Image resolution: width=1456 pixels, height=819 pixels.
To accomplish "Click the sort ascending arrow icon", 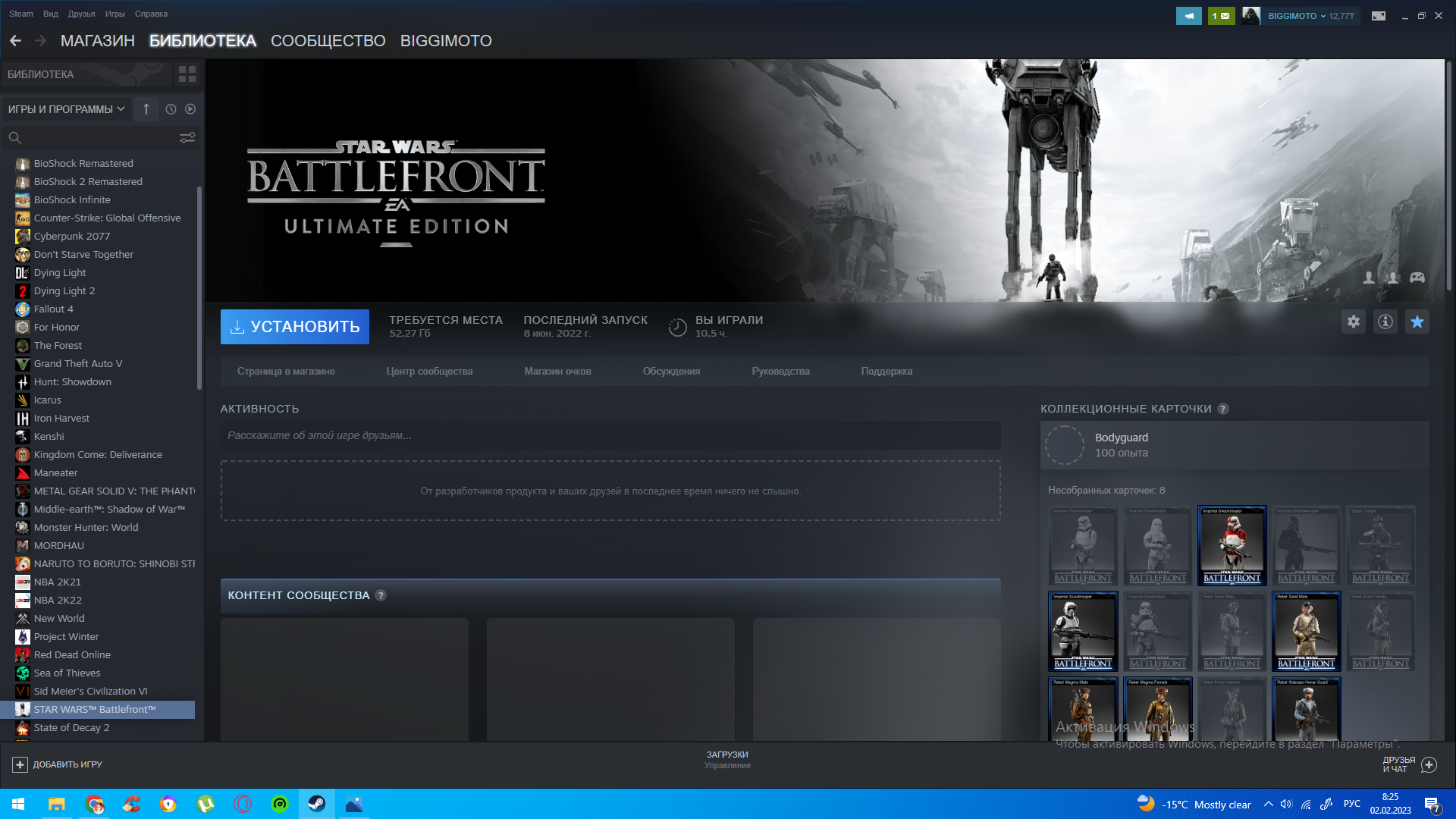I will coord(146,109).
